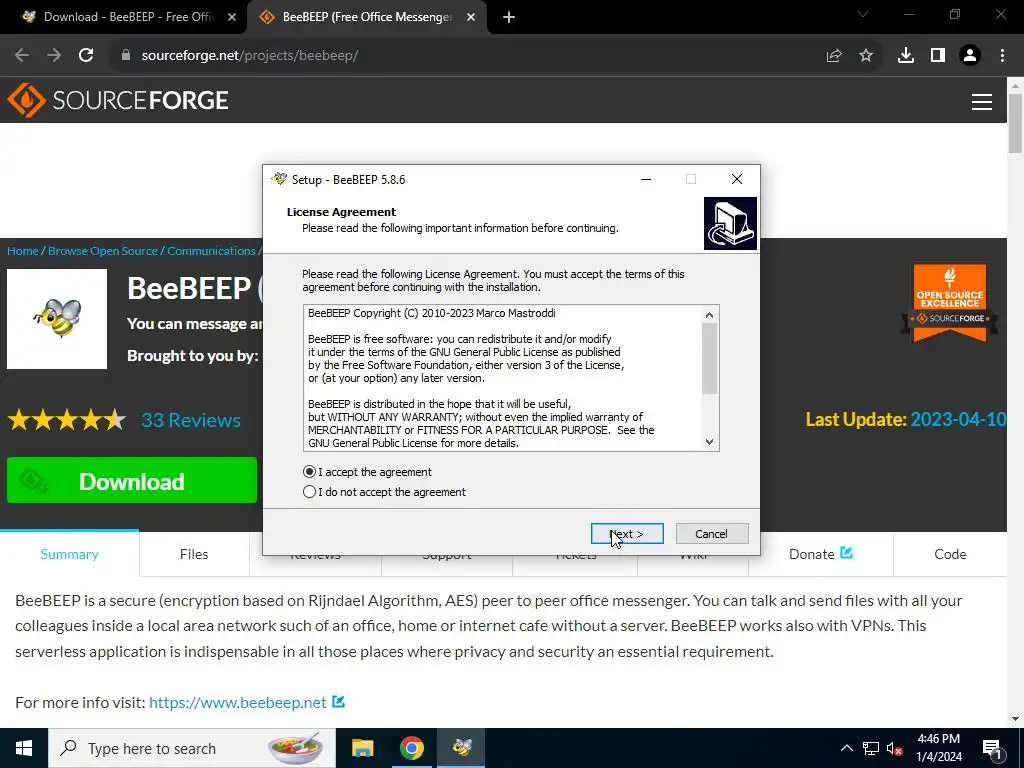The image size is (1024, 768).
Task: Close the 'Download - BeeBEEP' browser tab
Action: coord(231,18)
